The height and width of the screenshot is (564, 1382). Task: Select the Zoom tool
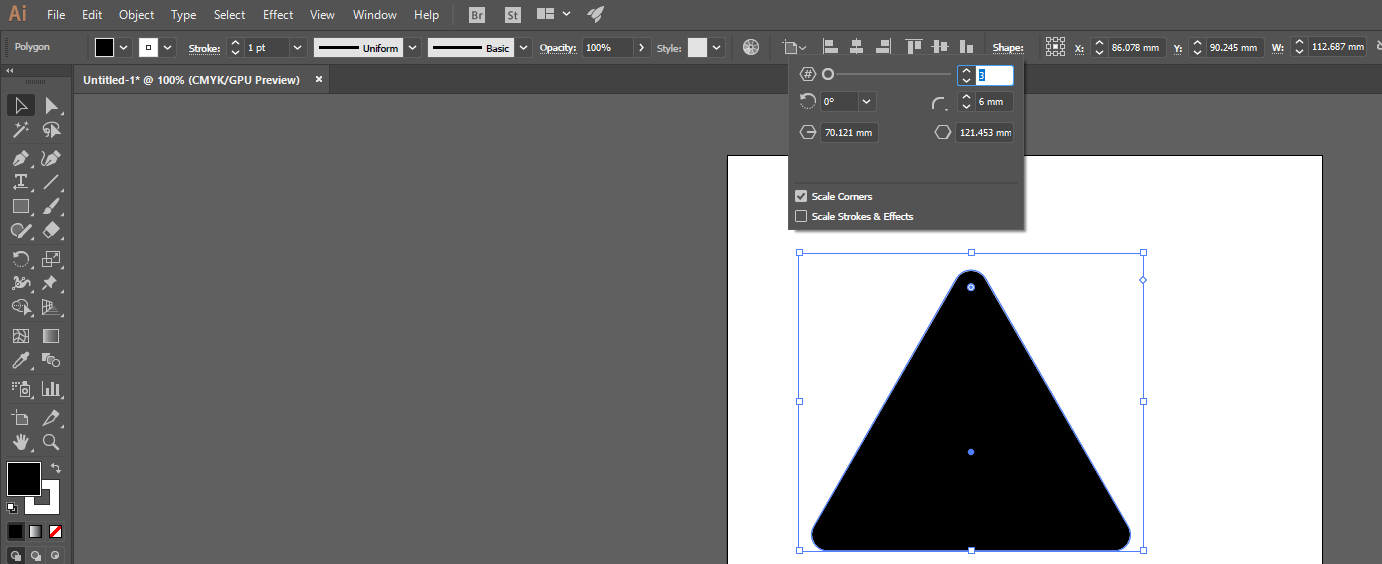[51, 441]
